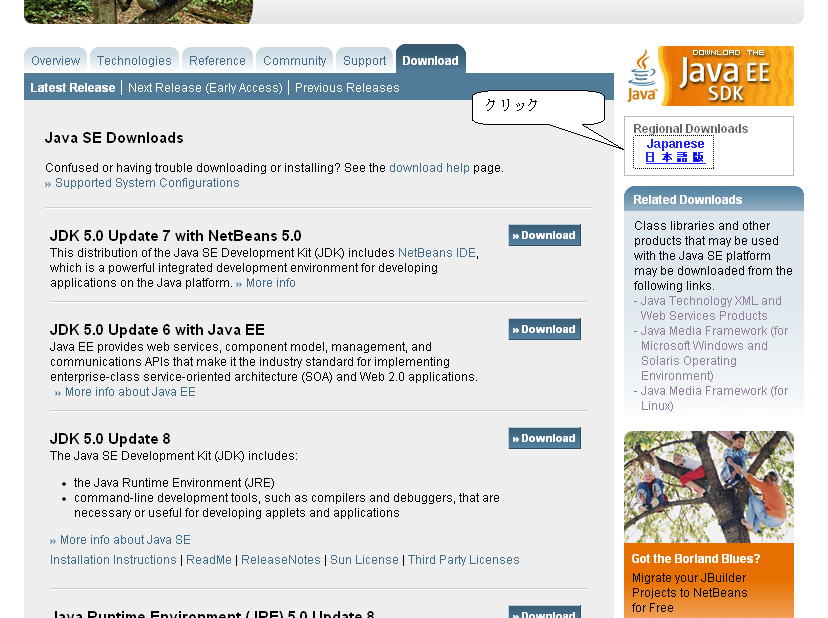Viewport: 828px width, 618px height.
Task: Open Third Party Licenses link
Action: click(464, 560)
